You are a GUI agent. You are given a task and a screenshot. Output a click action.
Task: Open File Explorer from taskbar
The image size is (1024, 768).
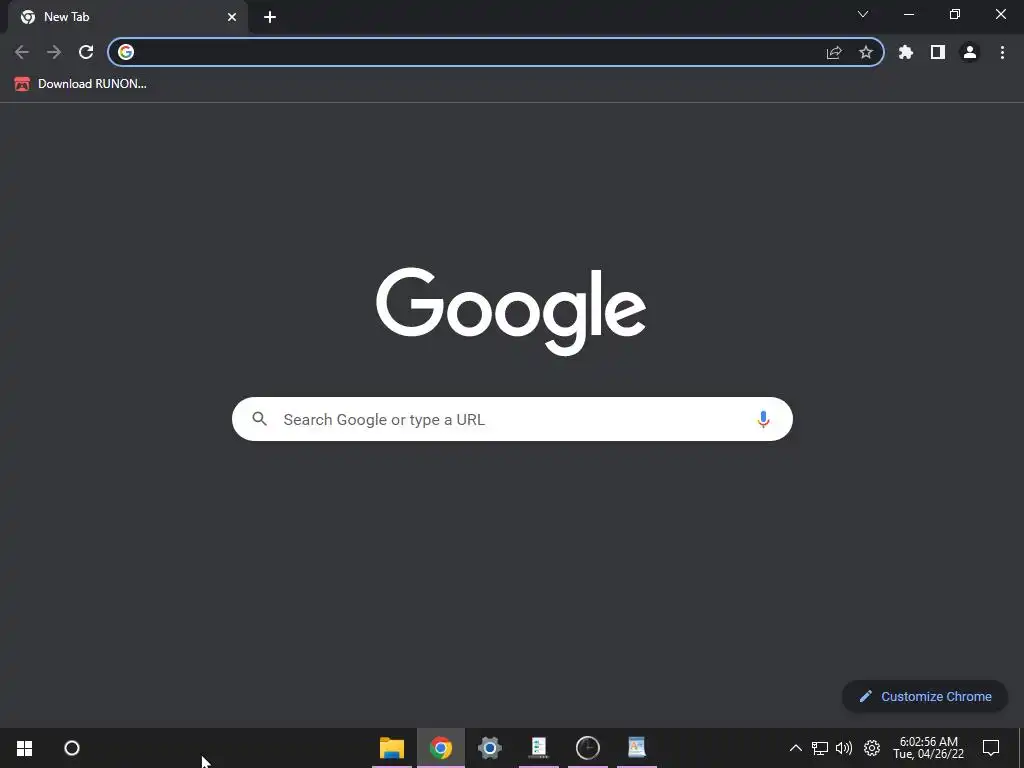click(x=392, y=748)
